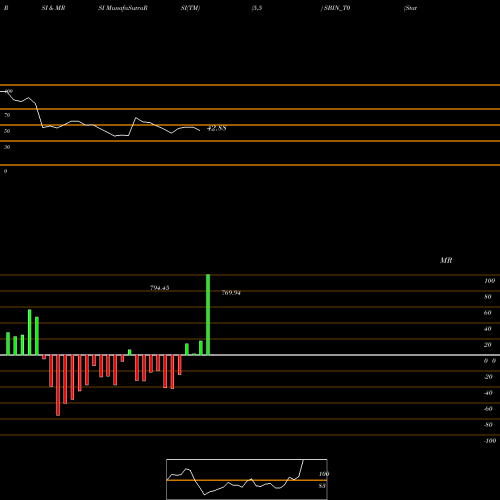Click the -100 label on MR axis
This screenshot has height=500, width=500.
[490, 441]
